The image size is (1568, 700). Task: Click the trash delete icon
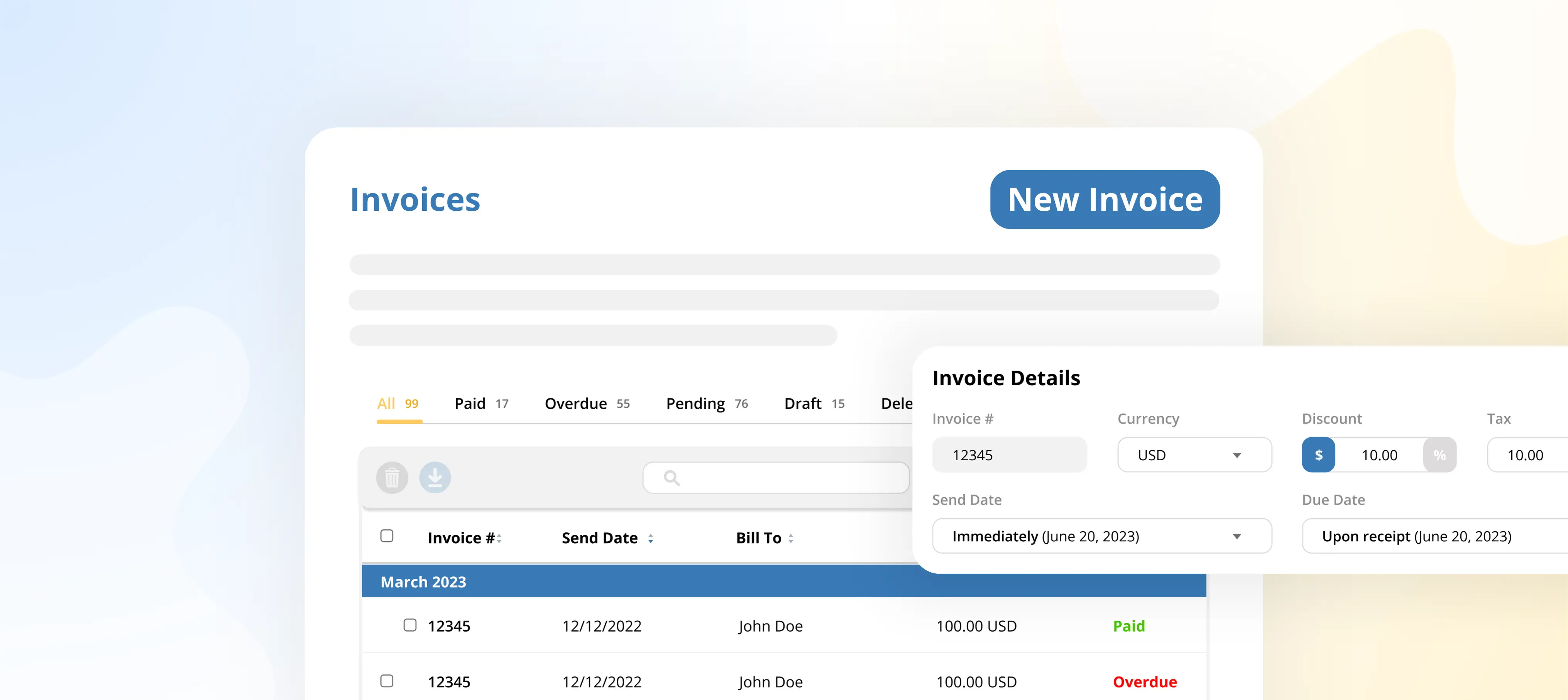point(392,478)
